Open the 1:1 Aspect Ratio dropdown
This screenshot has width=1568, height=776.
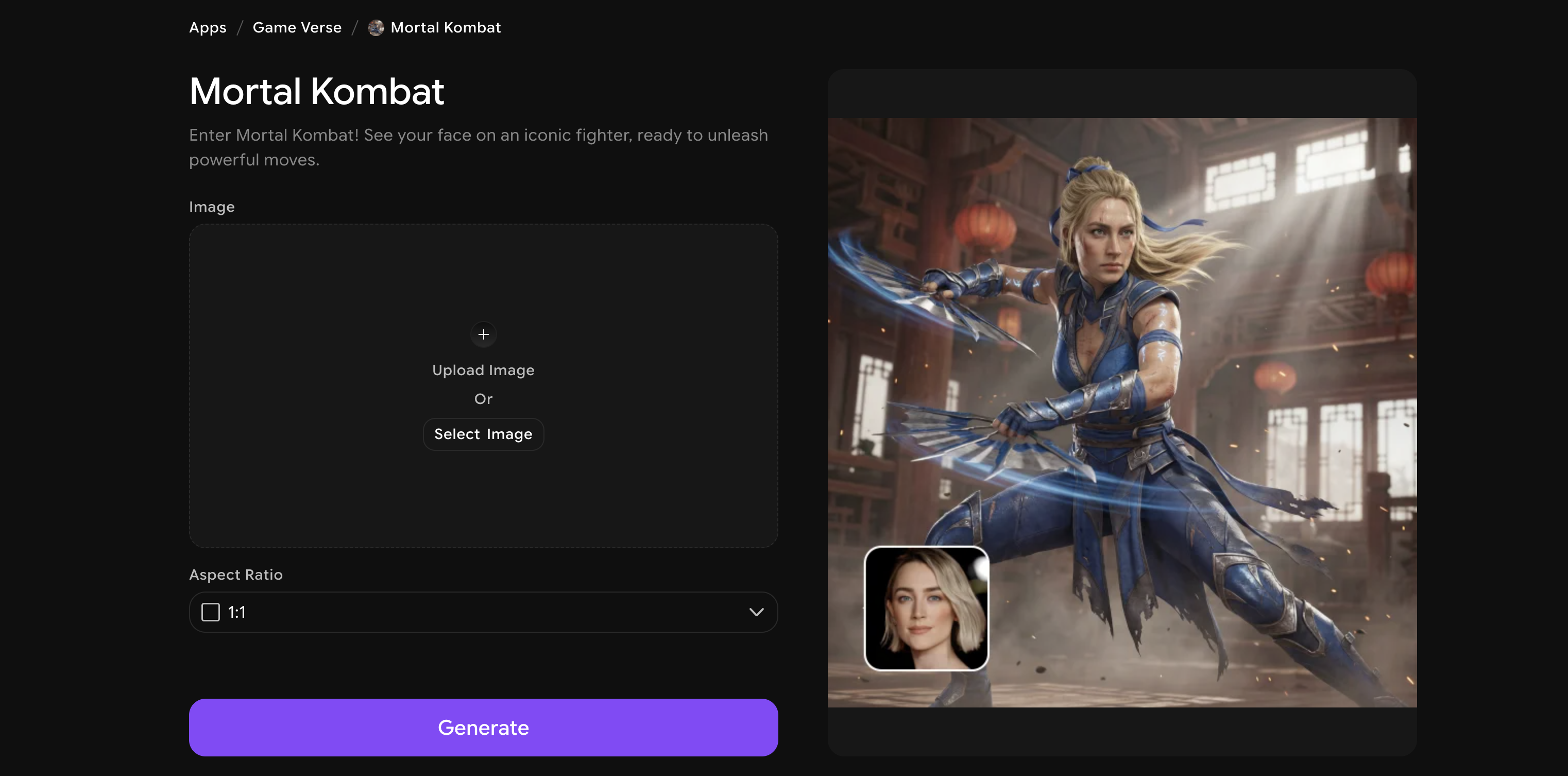(x=483, y=612)
